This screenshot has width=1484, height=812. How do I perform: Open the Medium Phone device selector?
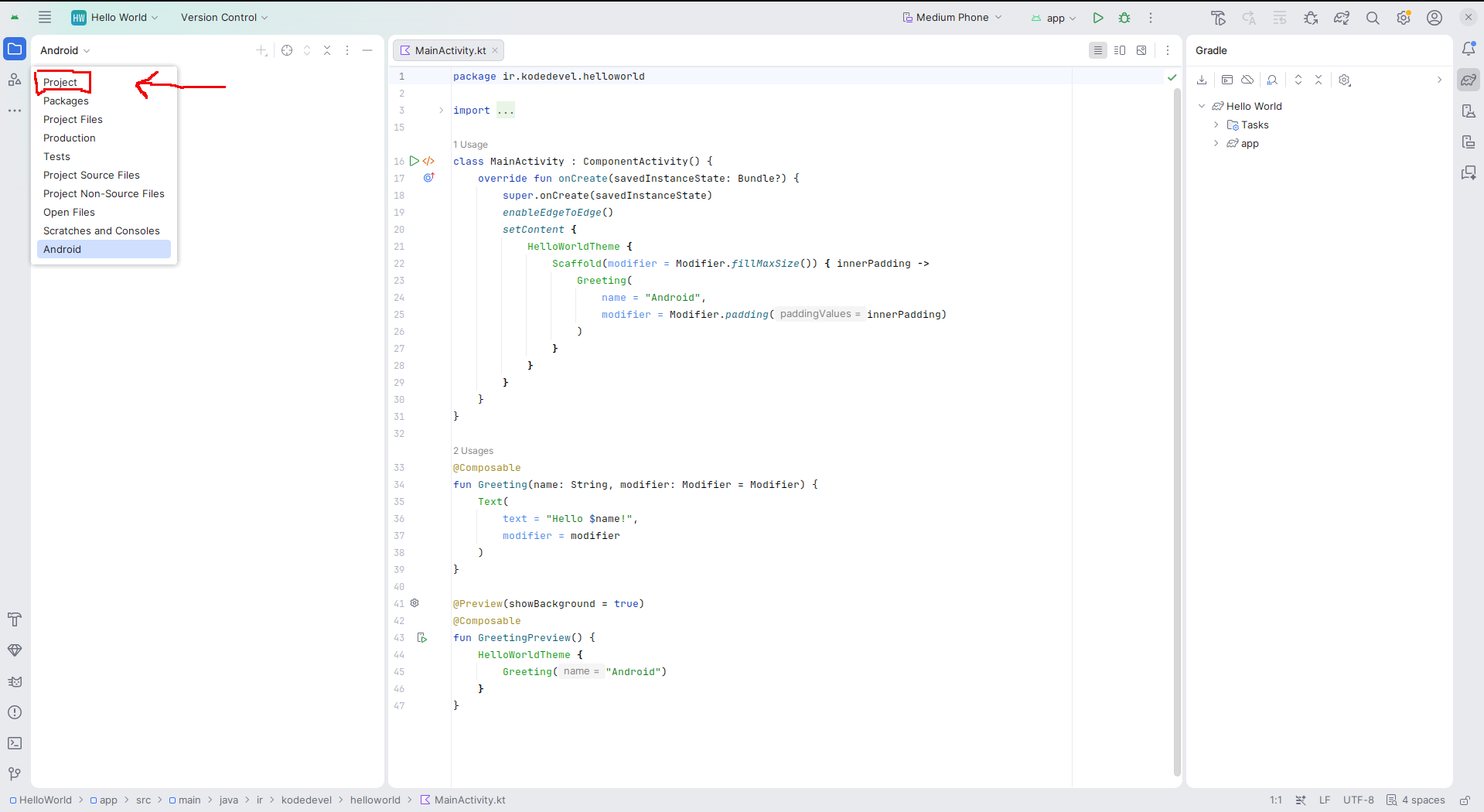(952, 17)
